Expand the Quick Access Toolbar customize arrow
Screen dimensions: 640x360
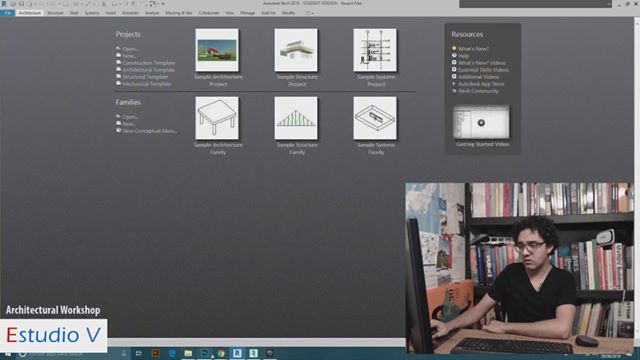click(163, 4)
